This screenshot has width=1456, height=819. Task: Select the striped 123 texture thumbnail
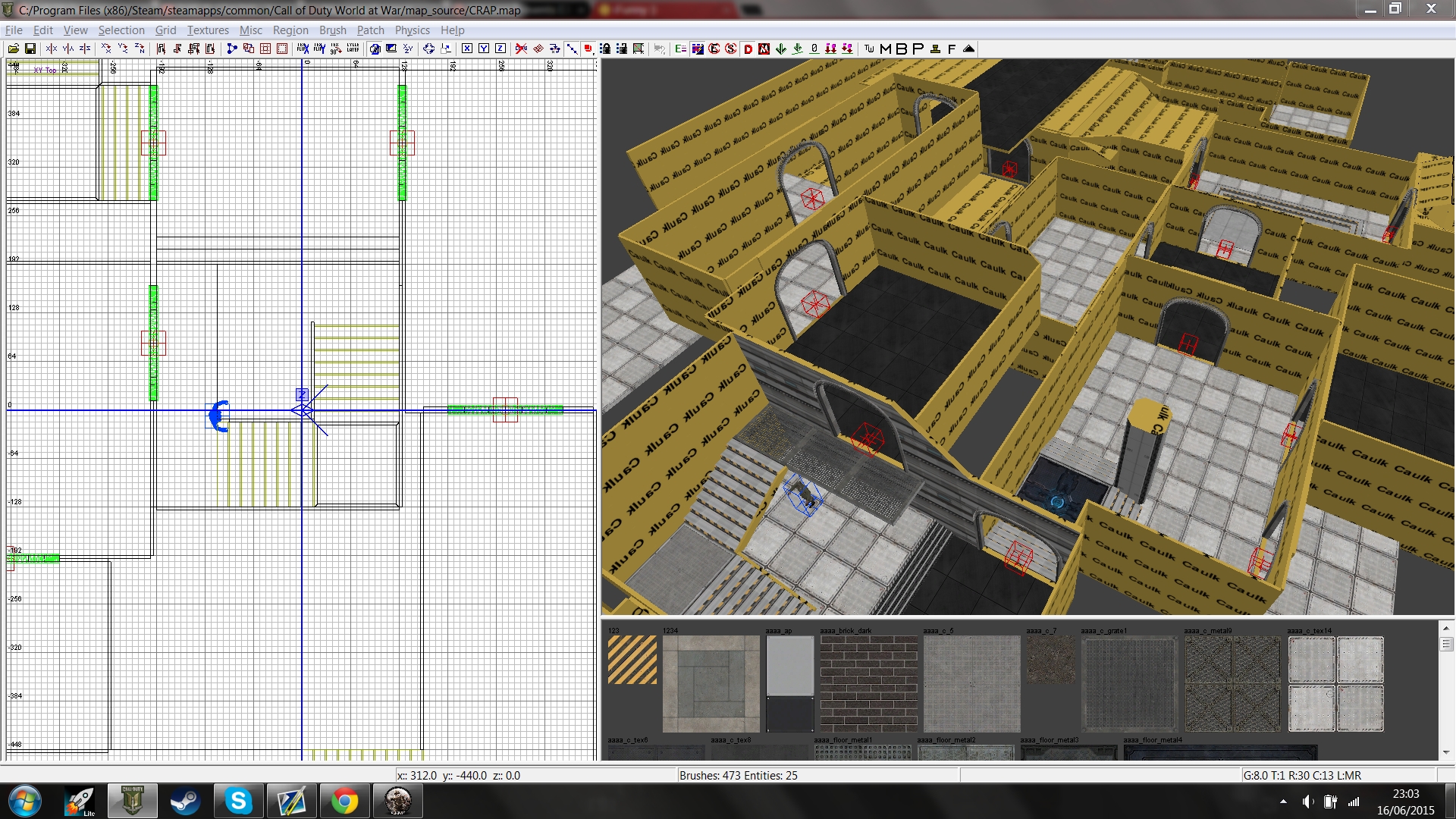coord(632,660)
